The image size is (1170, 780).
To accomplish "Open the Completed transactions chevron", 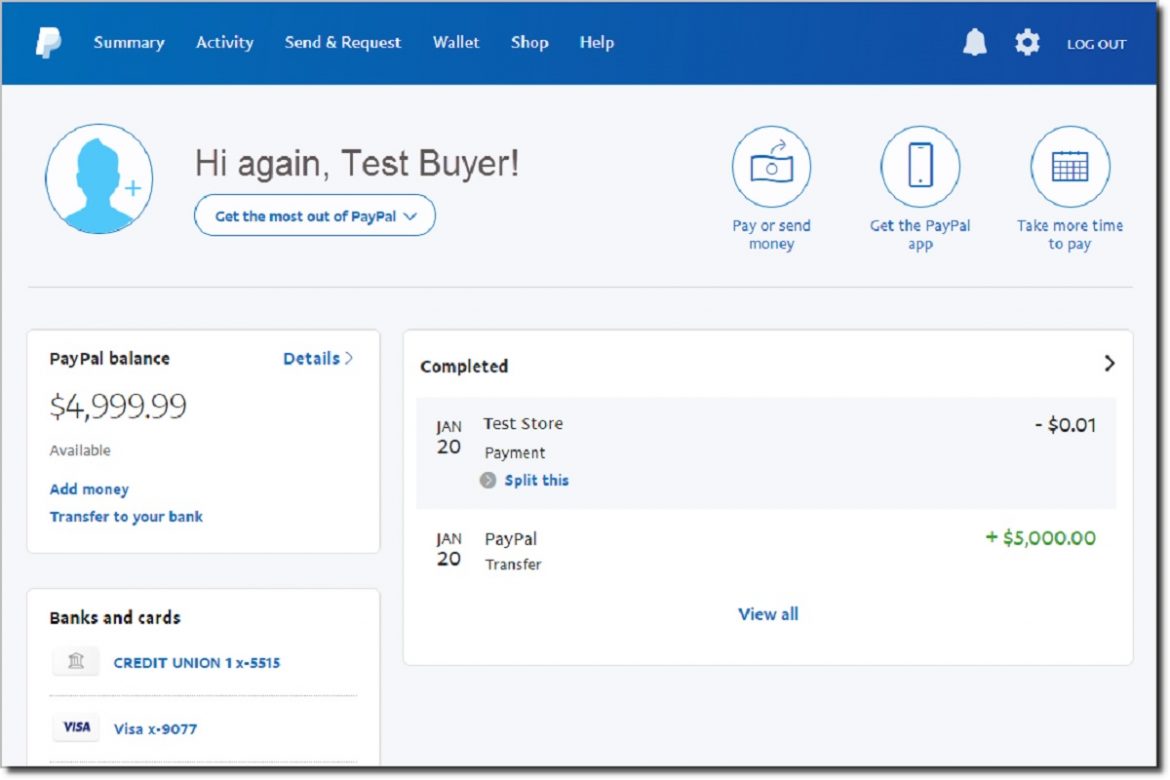I will tap(1109, 364).
